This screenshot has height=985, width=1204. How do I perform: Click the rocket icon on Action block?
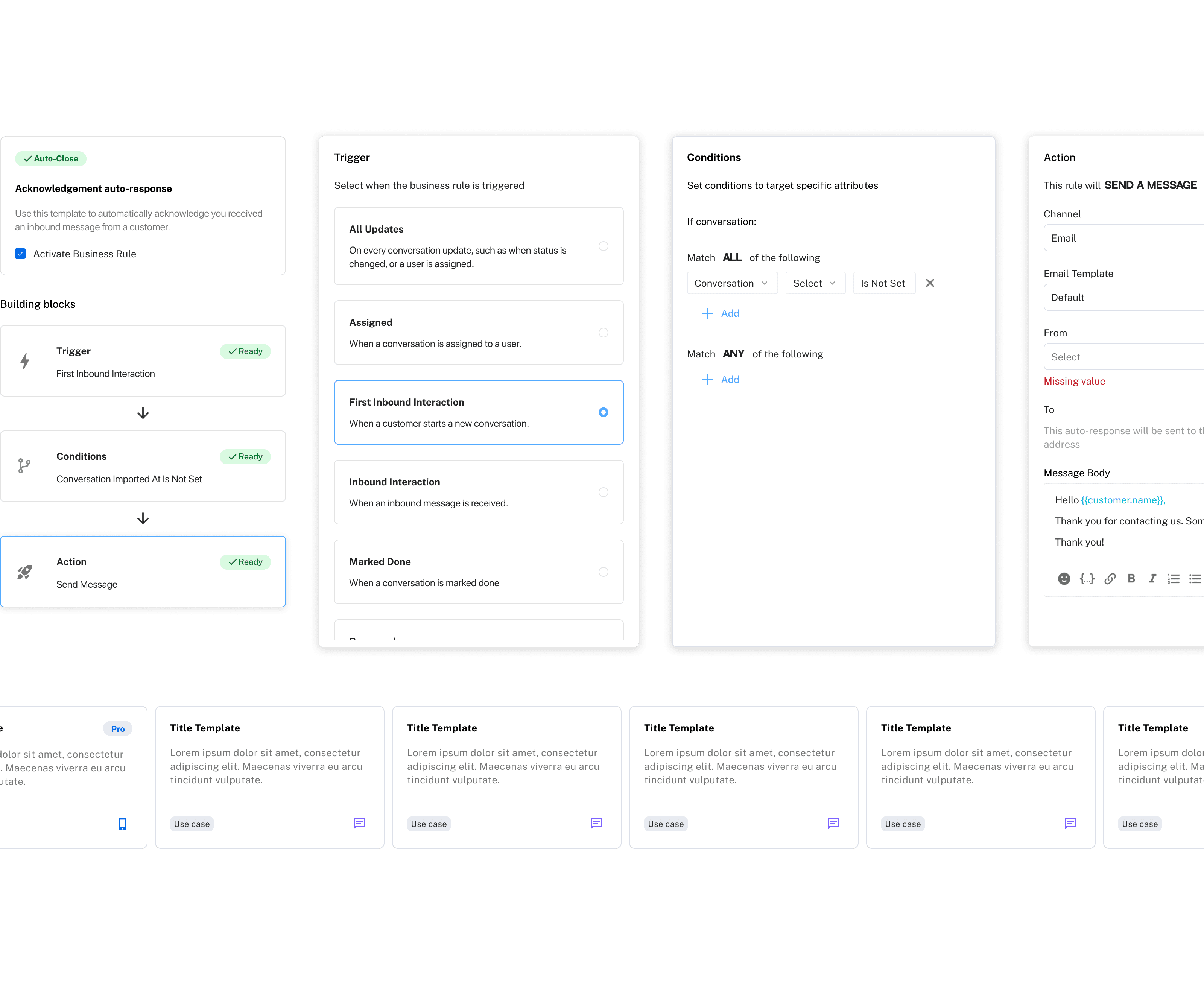click(x=24, y=572)
